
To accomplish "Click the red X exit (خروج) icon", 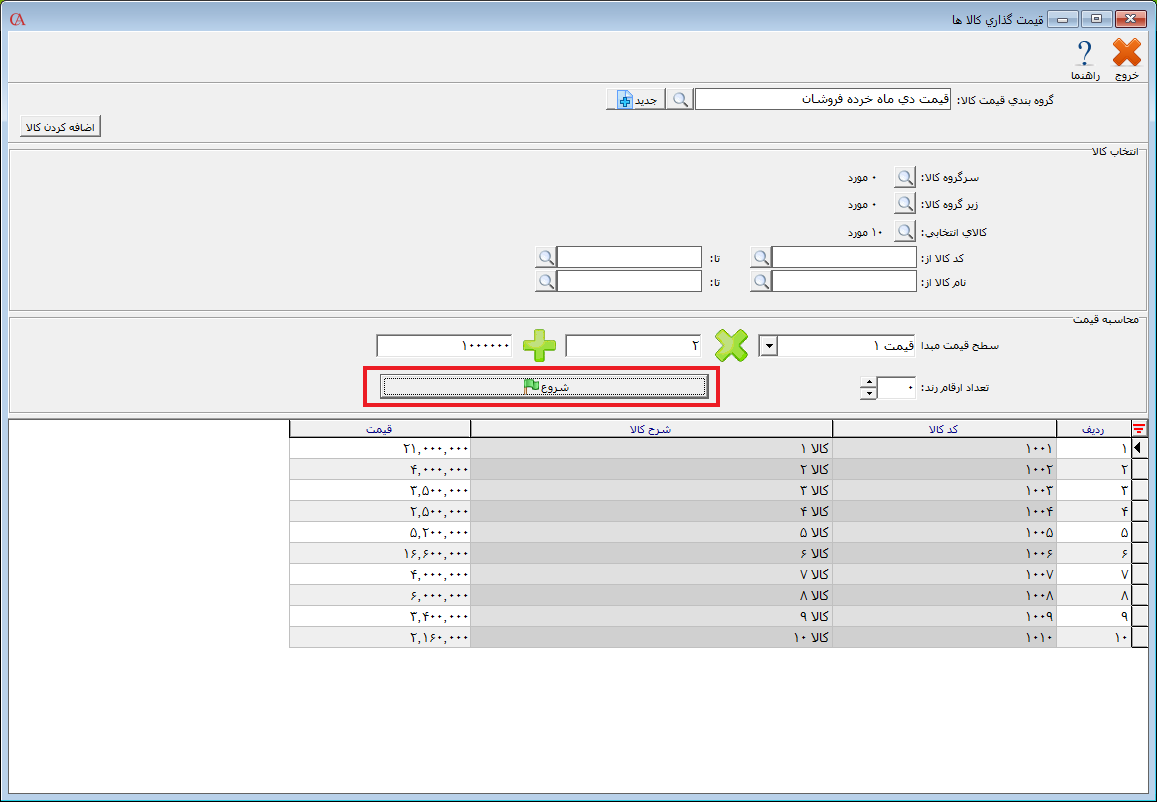I will 1126,54.
